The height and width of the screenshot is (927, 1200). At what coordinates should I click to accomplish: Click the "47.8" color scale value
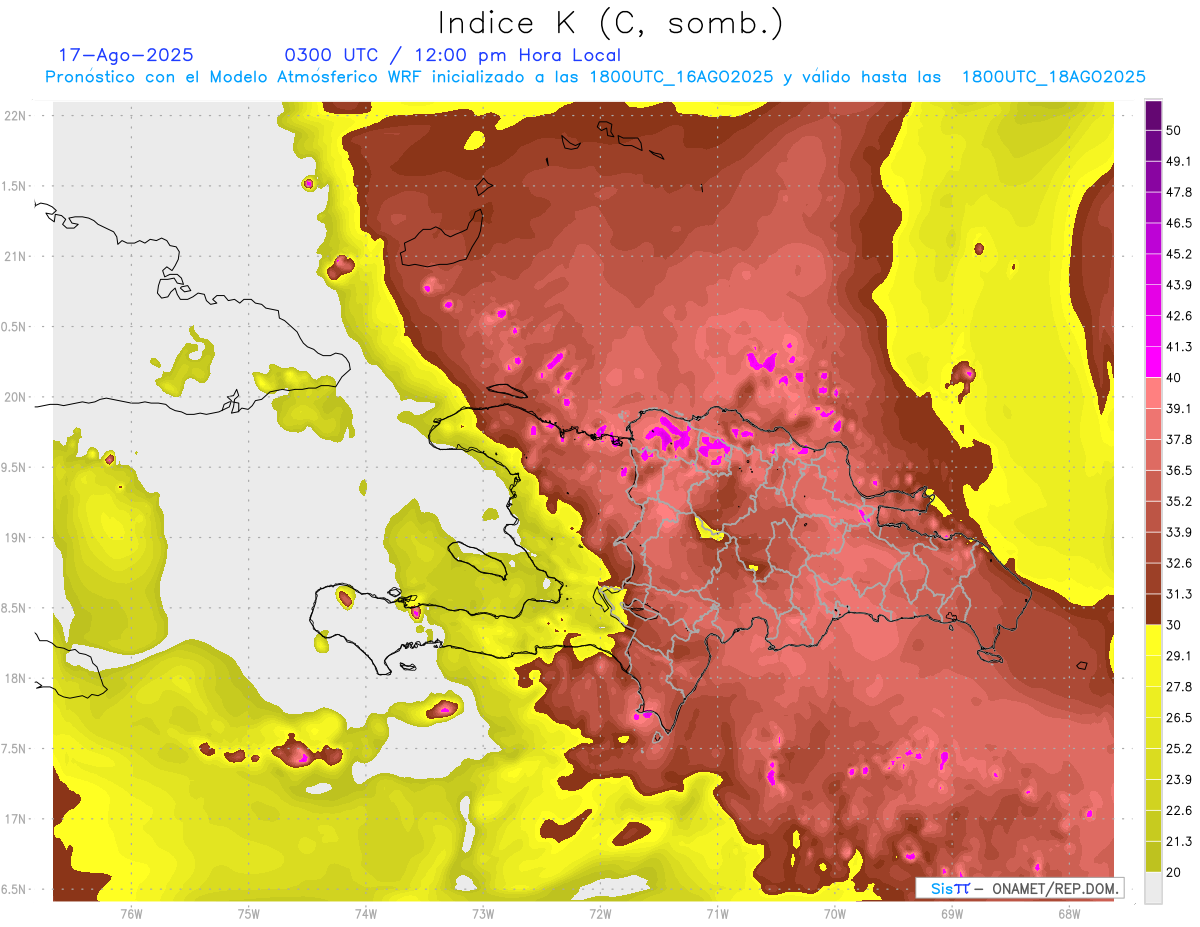(x=1179, y=192)
